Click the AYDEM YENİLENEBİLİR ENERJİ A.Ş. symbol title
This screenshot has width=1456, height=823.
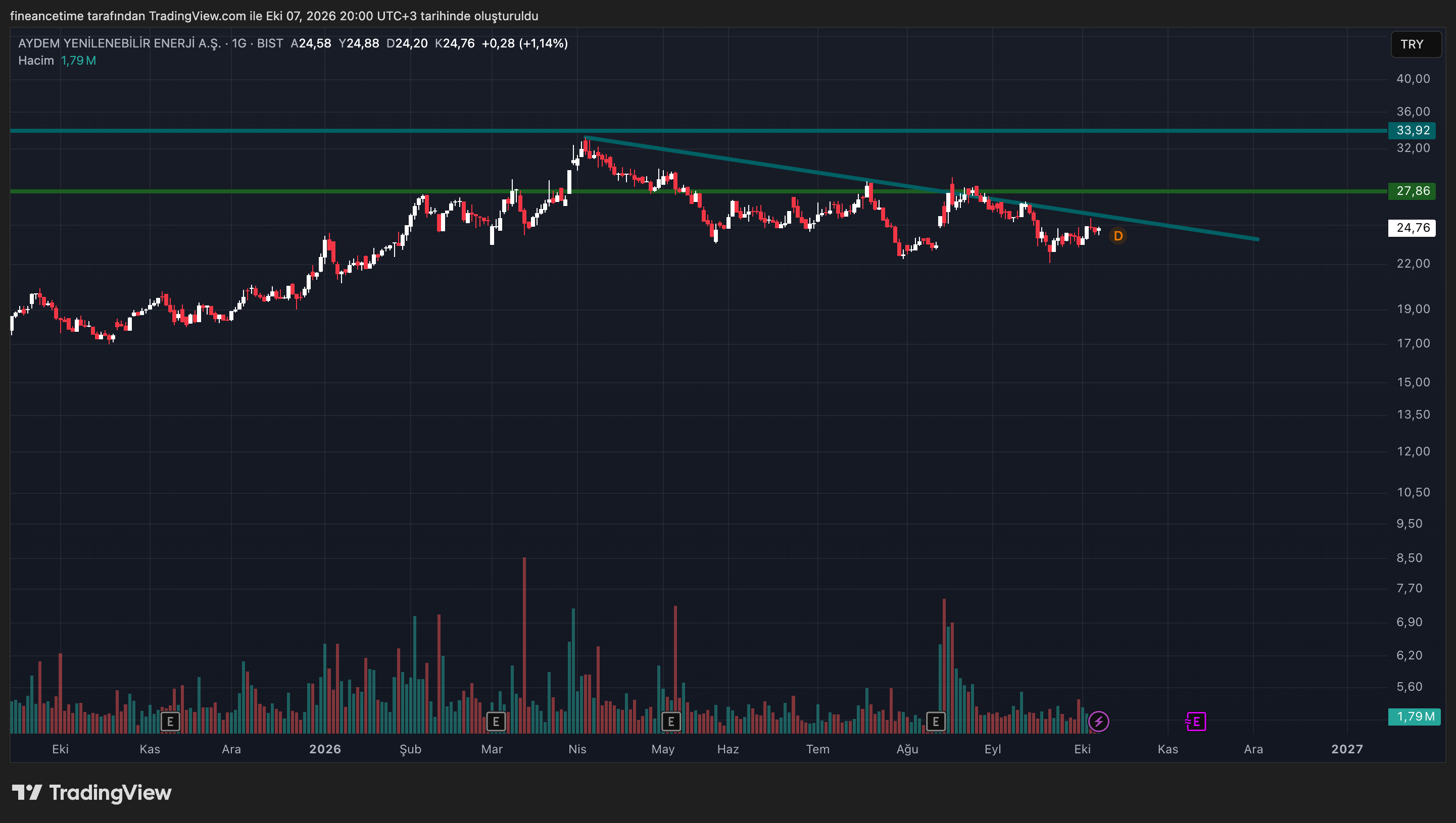(x=119, y=43)
